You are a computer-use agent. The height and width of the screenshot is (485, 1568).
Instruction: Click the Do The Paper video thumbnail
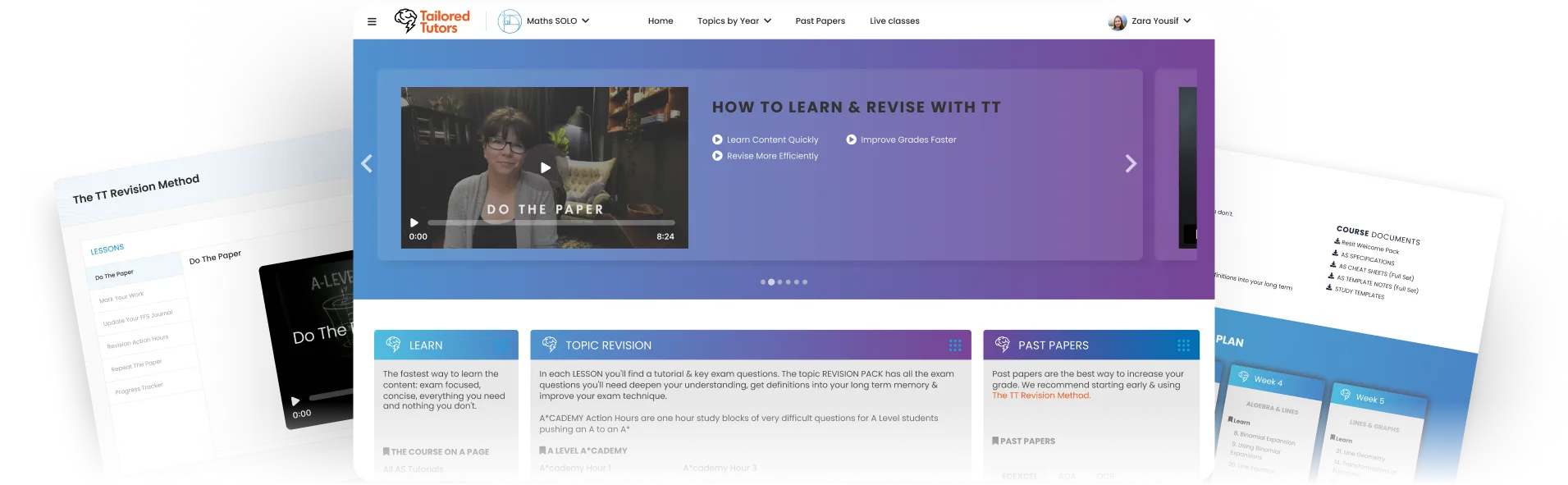tap(545, 167)
